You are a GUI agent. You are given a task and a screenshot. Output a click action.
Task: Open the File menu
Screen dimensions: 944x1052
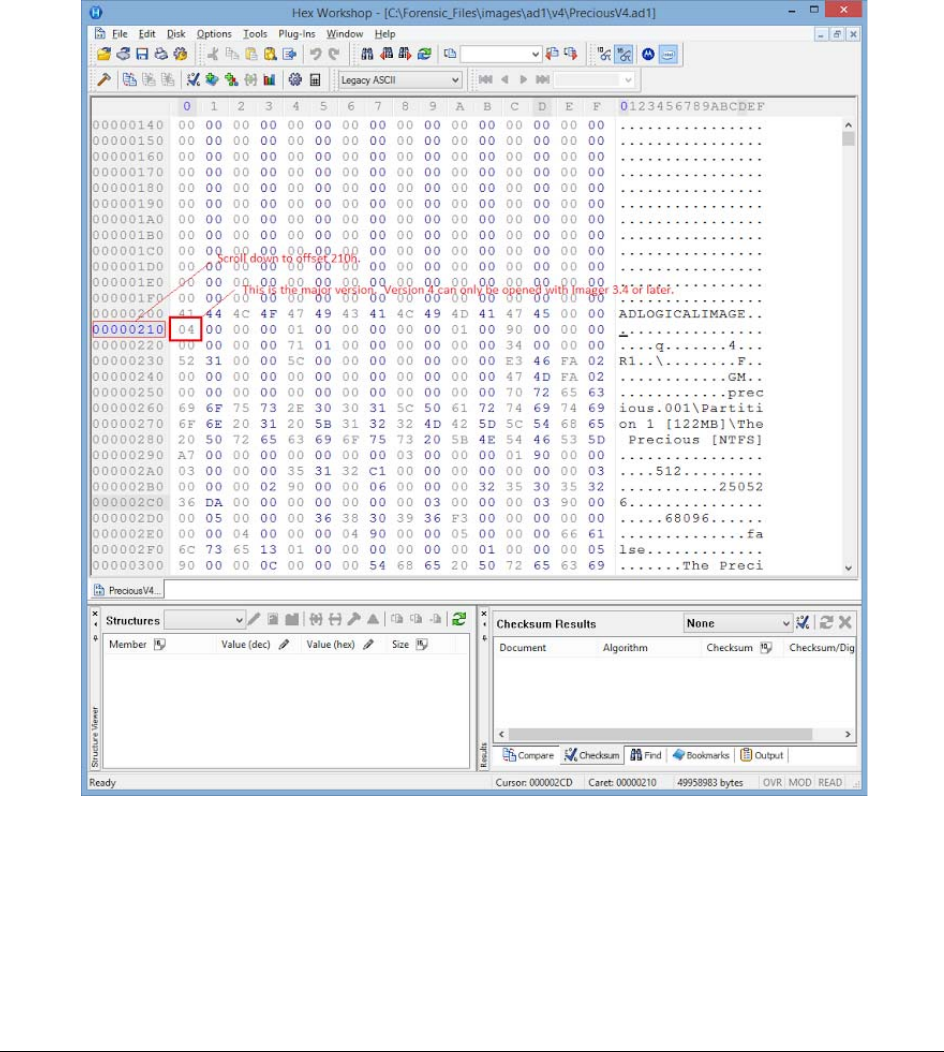(x=120, y=34)
